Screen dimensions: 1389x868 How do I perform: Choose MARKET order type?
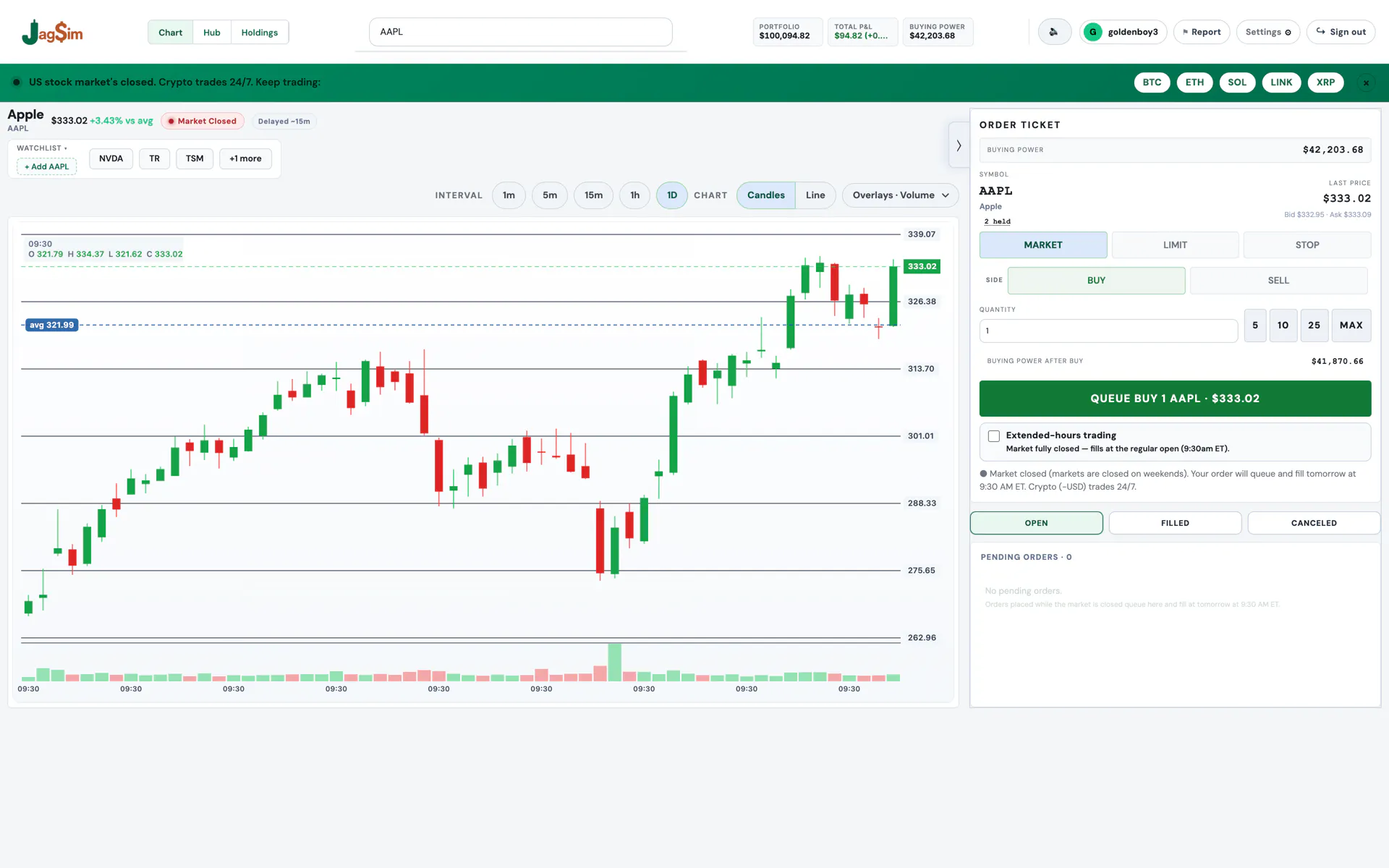[x=1042, y=245]
